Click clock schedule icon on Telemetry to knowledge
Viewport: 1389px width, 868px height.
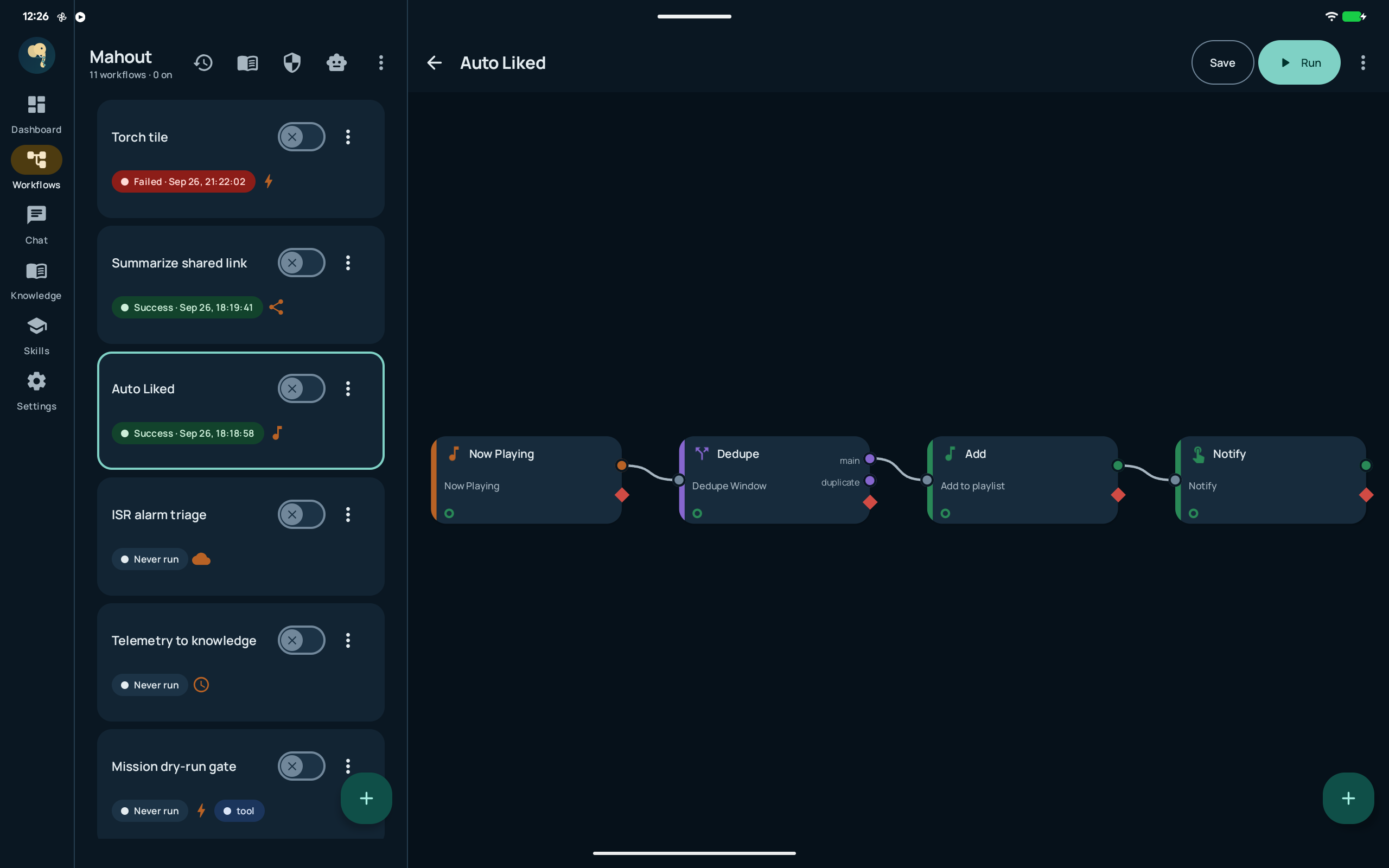pyautogui.click(x=201, y=684)
